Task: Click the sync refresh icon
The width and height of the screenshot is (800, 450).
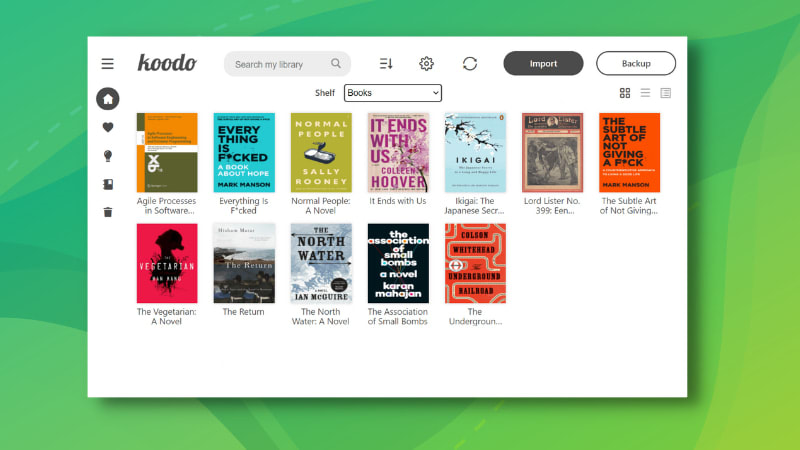Action: (x=470, y=64)
